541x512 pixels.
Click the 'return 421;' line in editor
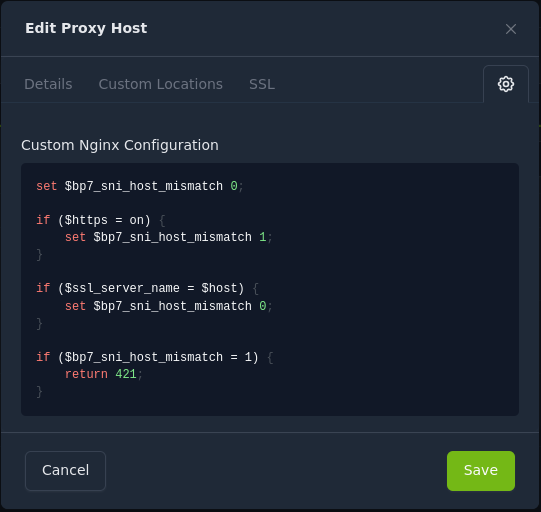coord(104,374)
